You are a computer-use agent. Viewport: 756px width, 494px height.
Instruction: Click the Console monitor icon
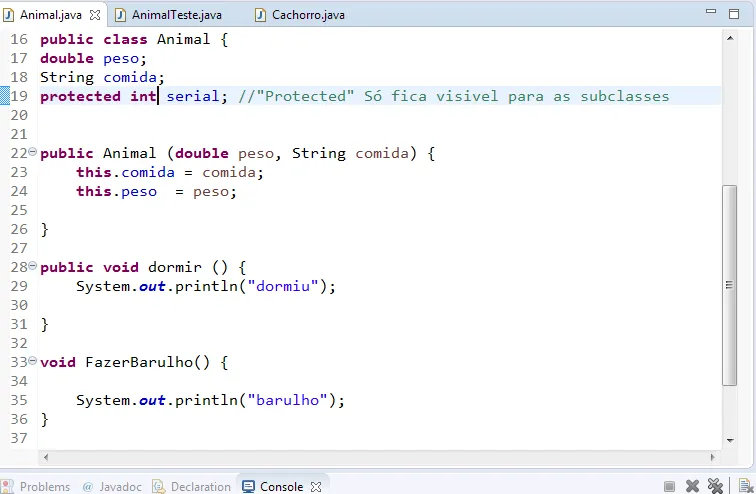coord(248,487)
